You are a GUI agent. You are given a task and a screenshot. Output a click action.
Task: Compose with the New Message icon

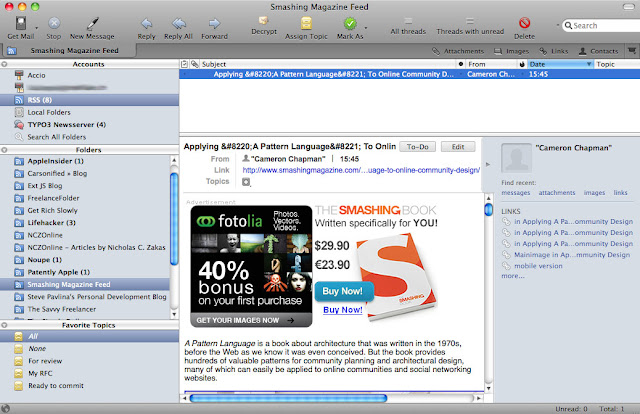pyautogui.click(x=92, y=23)
